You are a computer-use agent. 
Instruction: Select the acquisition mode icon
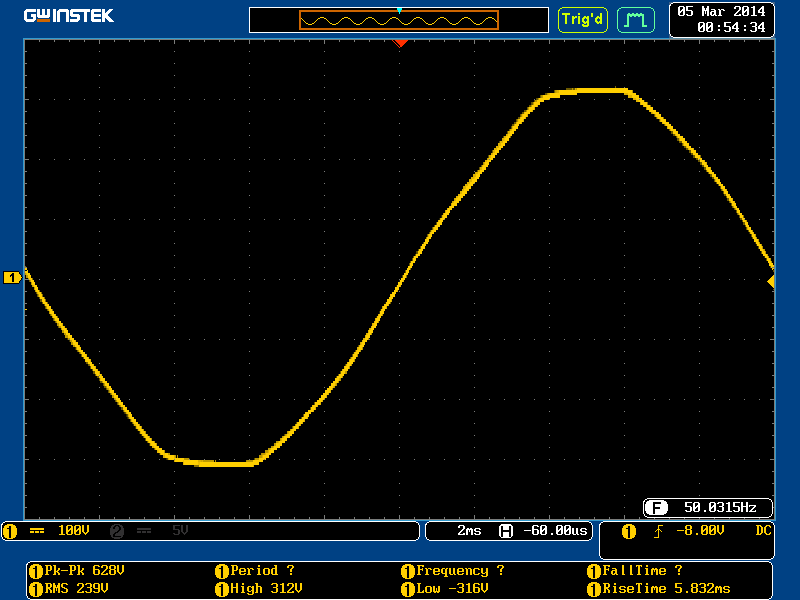click(x=635, y=19)
